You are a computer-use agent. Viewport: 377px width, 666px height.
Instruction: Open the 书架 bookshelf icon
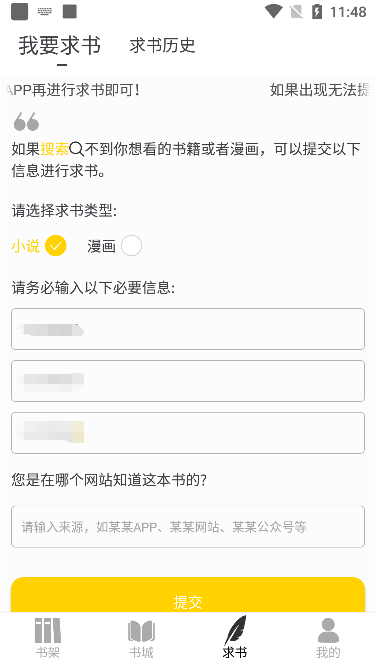click(48, 631)
